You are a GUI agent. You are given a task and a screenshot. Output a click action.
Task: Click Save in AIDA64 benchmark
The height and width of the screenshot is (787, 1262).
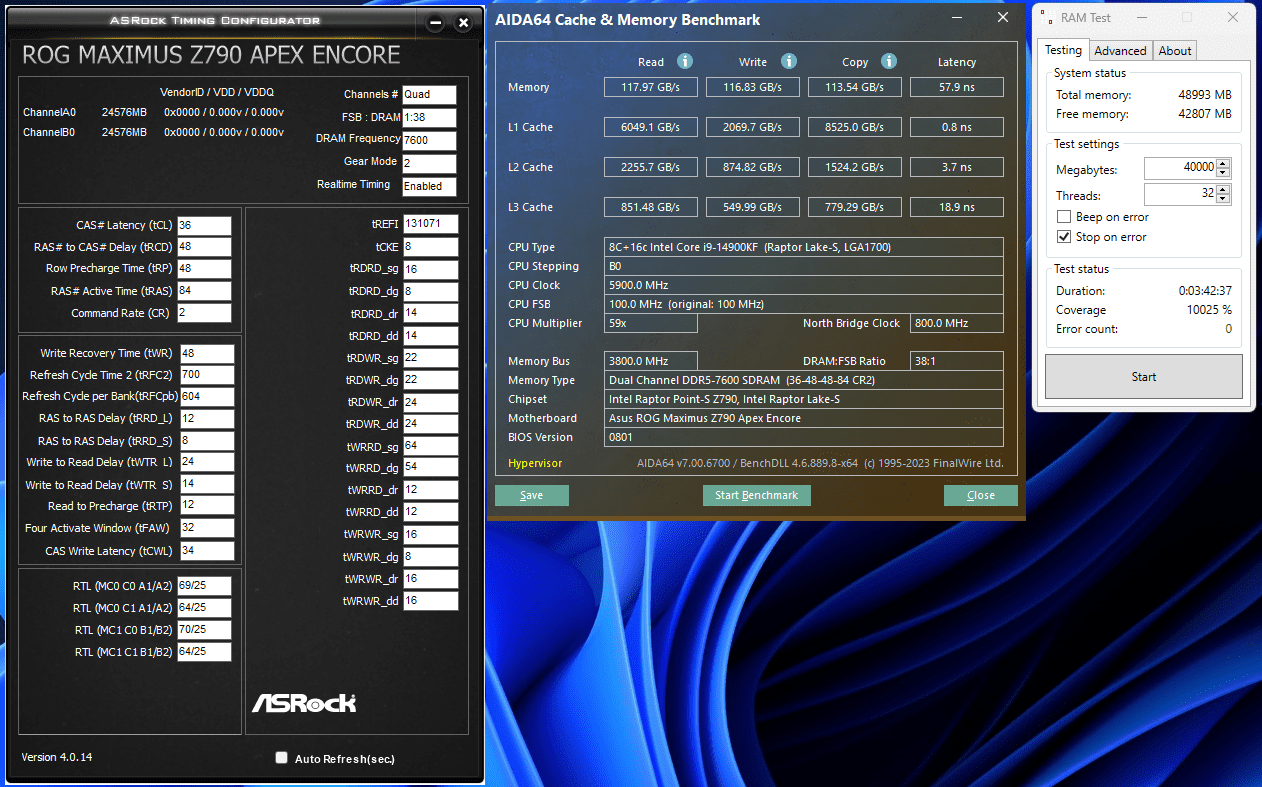point(532,495)
